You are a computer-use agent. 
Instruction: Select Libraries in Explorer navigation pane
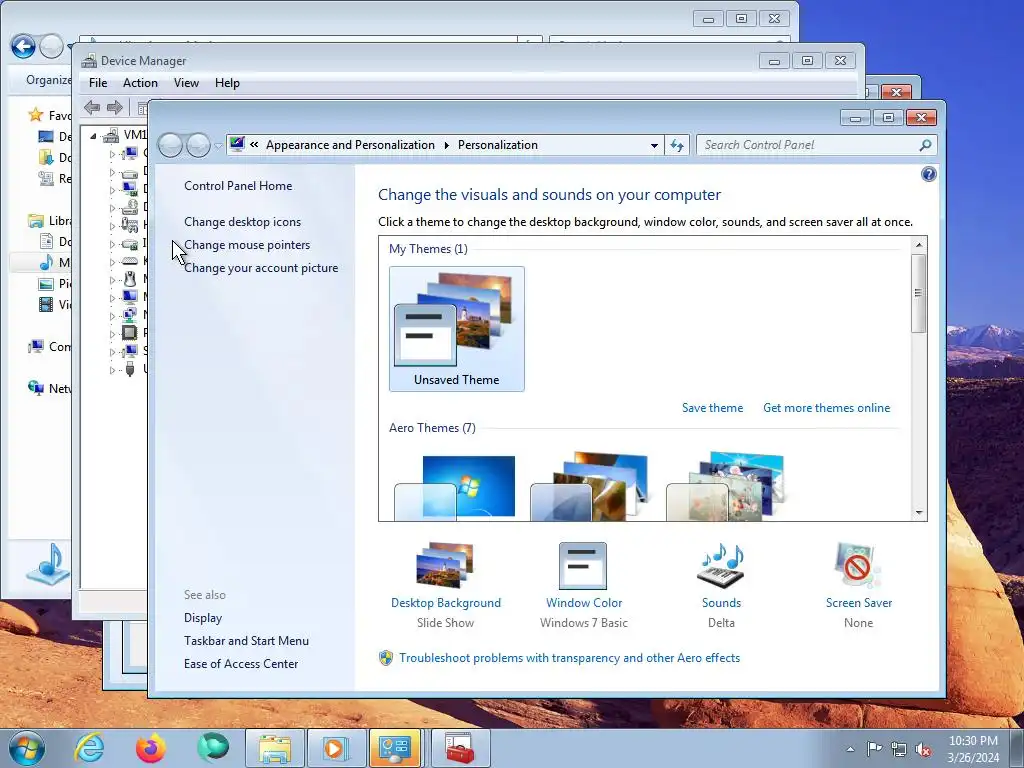point(50,221)
